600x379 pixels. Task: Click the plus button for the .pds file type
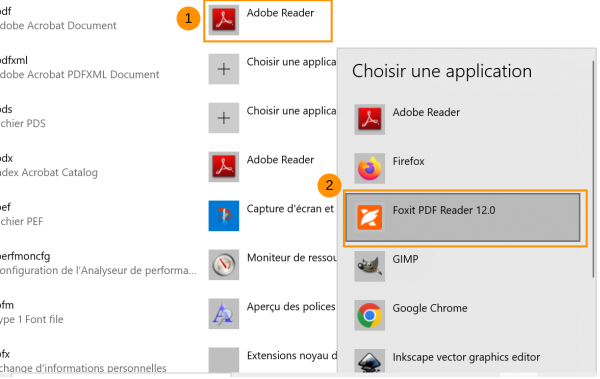(x=224, y=118)
